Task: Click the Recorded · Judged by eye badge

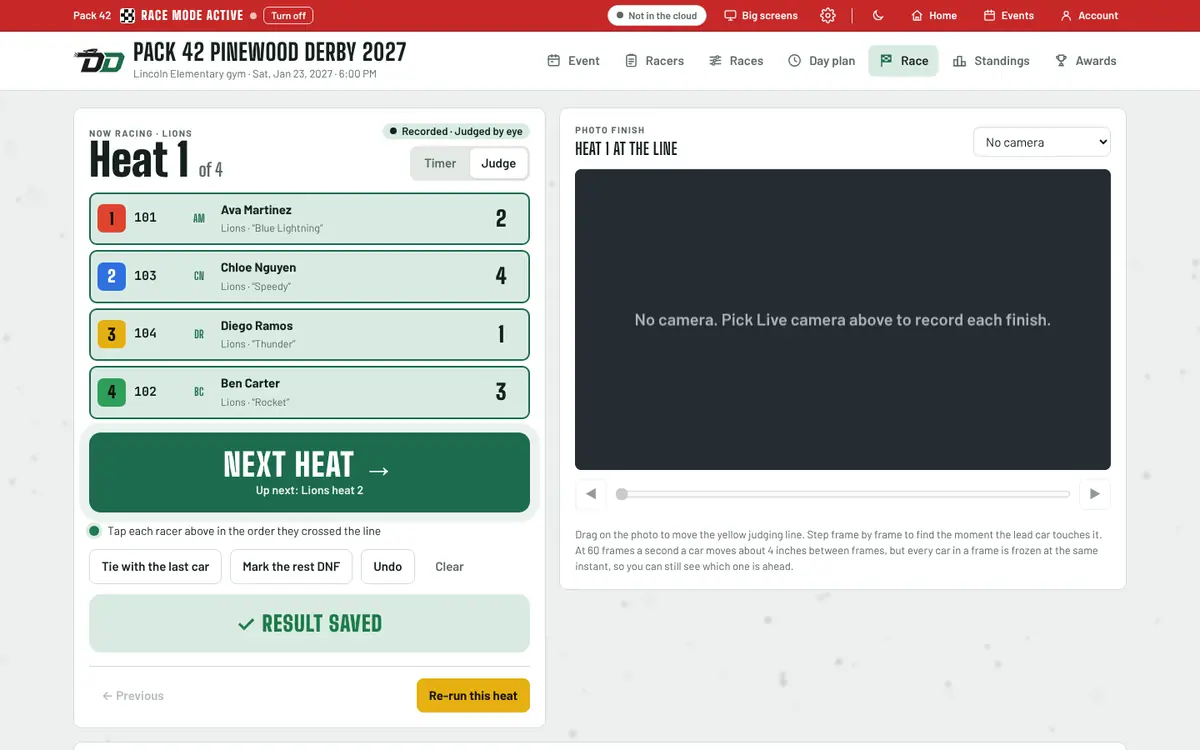Action: pos(455,131)
